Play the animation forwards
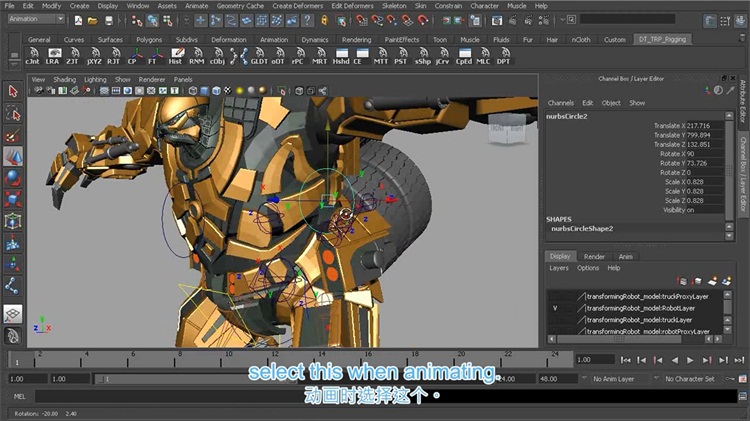 click(690, 360)
